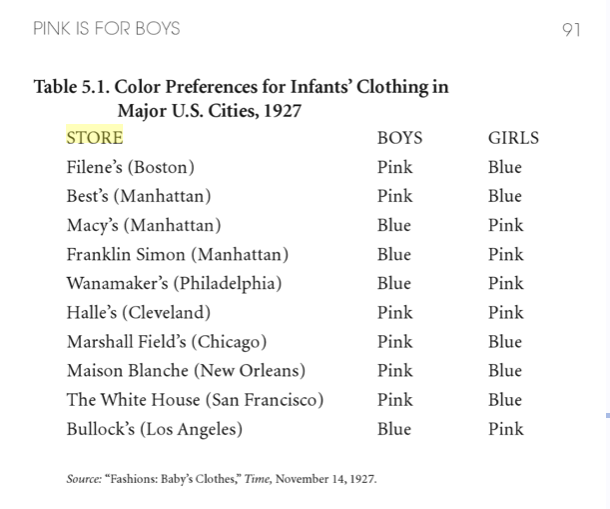610x509 pixels.
Task: Click The White House (San Francisco) entry
Action: (194, 400)
